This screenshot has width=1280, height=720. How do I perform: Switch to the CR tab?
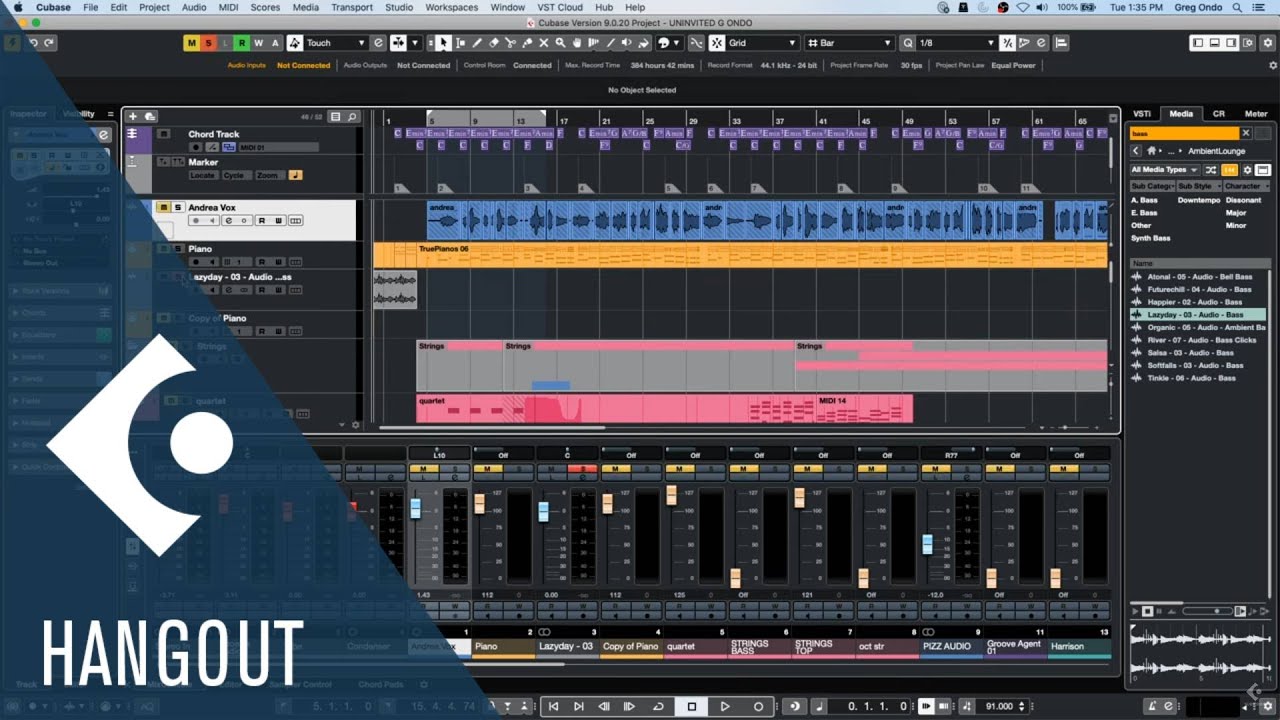coord(1218,114)
